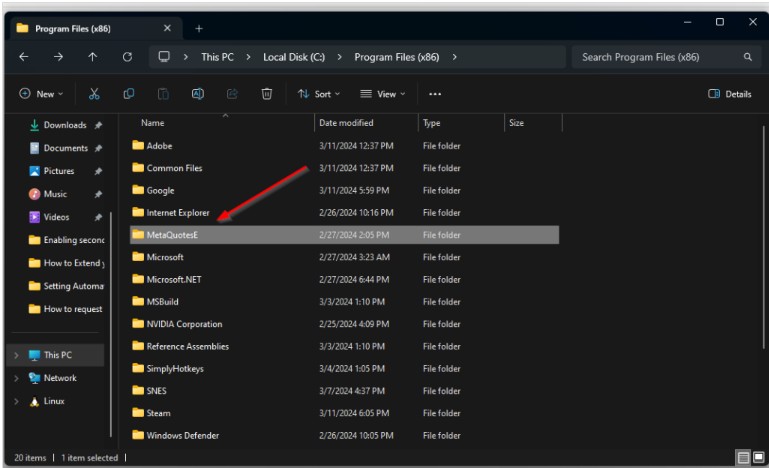The width and height of the screenshot is (769, 468).
Task: Click chevron after Program Files (x86) breadcrumb
Action: tap(455, 57)
